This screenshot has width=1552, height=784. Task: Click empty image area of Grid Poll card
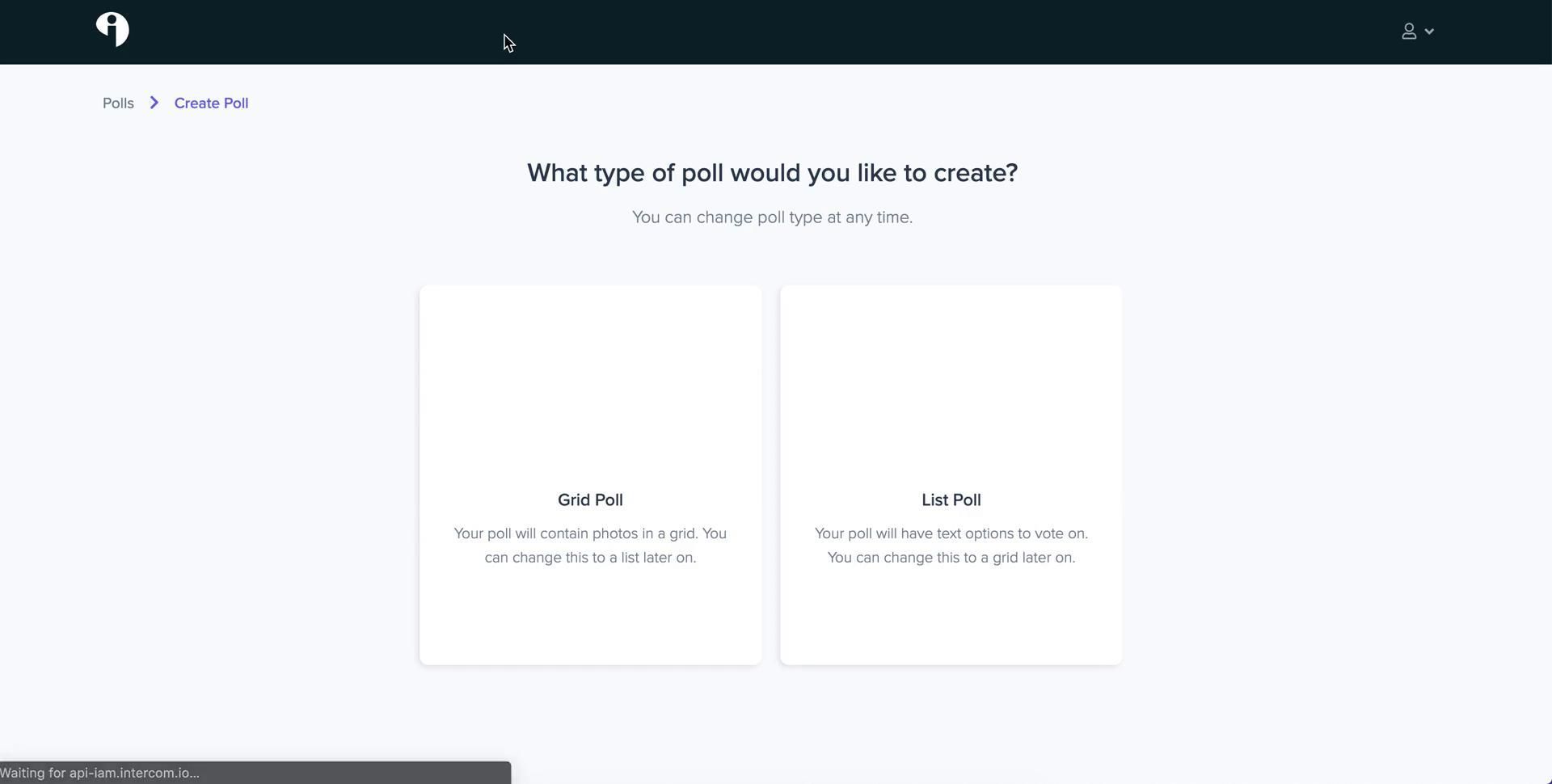[x=590, y=380]
